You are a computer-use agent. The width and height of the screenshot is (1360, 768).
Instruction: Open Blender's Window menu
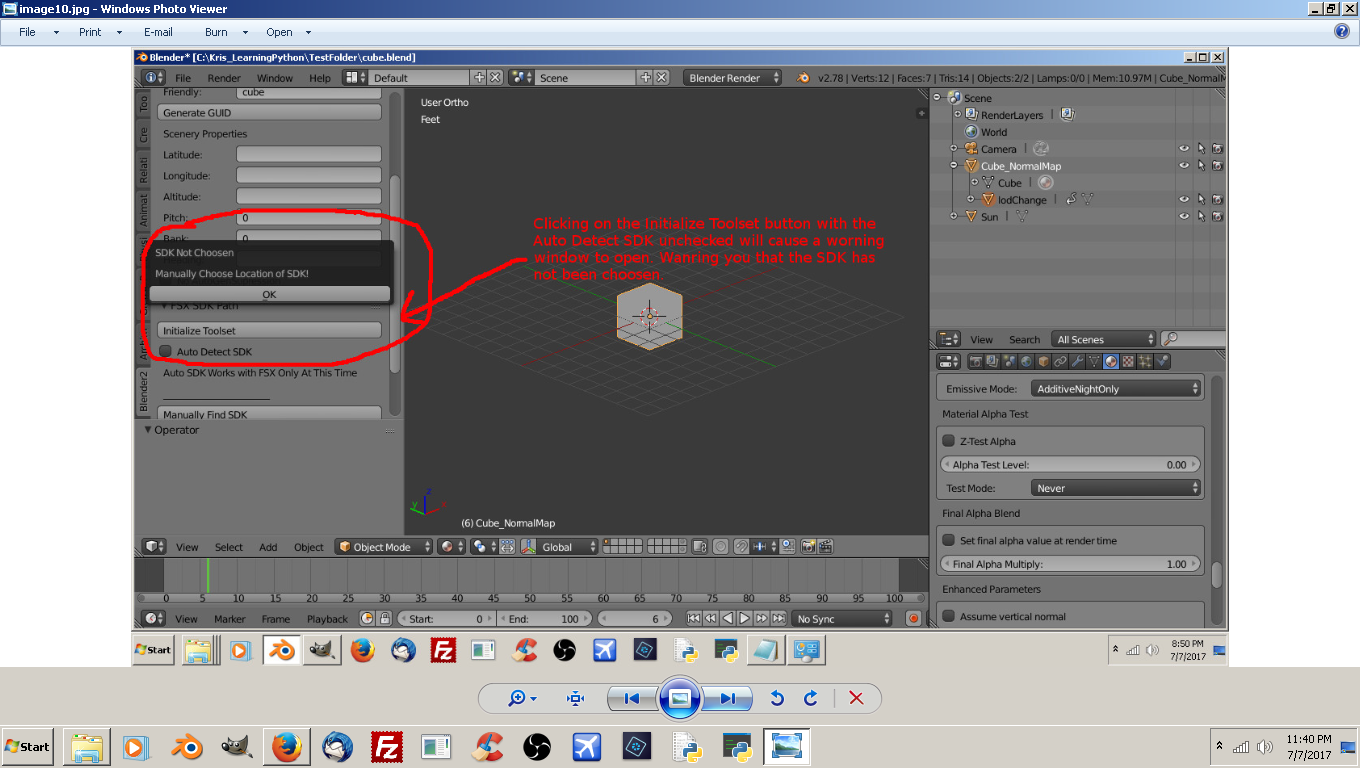(275, 78)
